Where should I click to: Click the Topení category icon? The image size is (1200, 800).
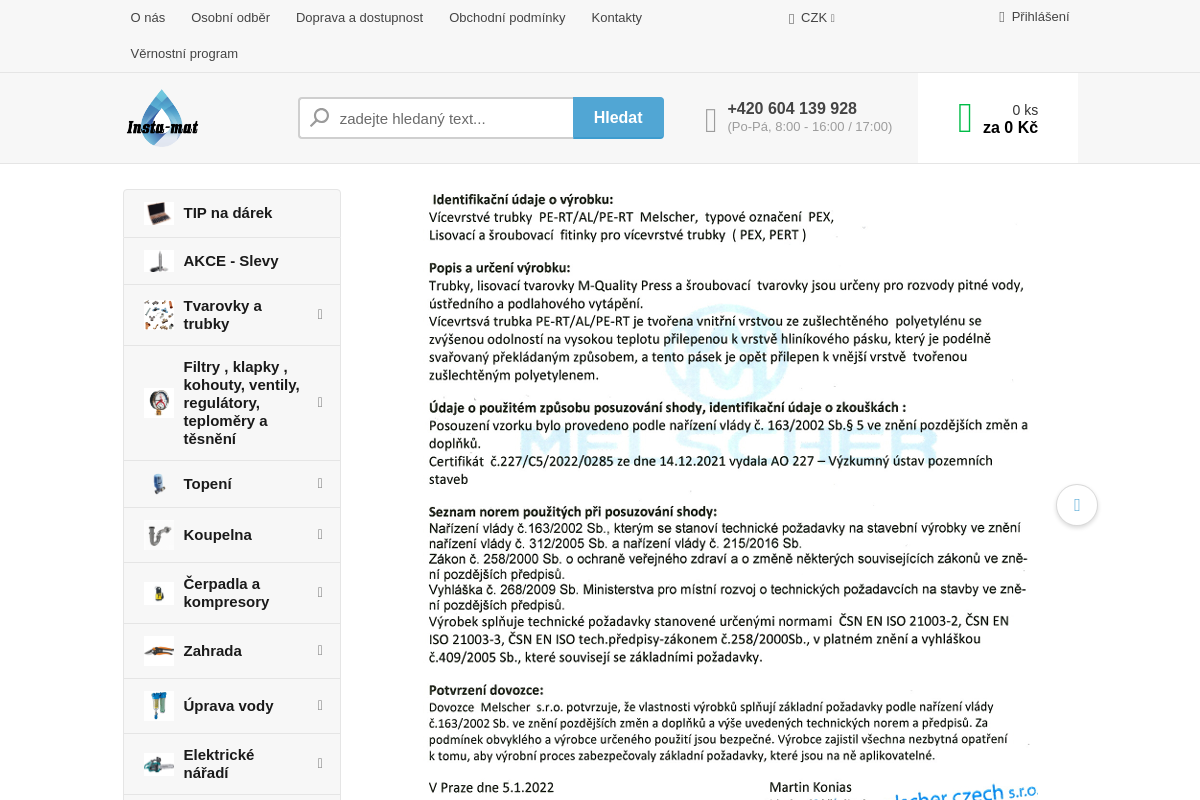click(158, 484)
